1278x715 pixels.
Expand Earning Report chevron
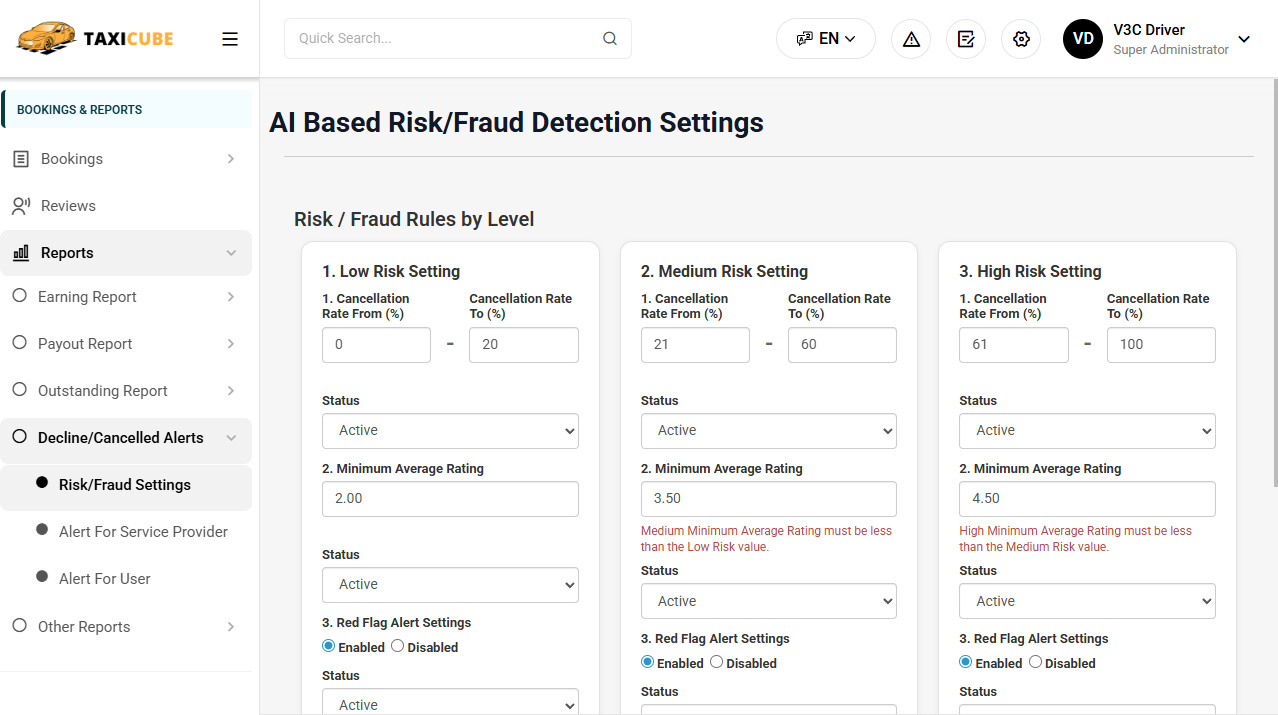(231, 297)
